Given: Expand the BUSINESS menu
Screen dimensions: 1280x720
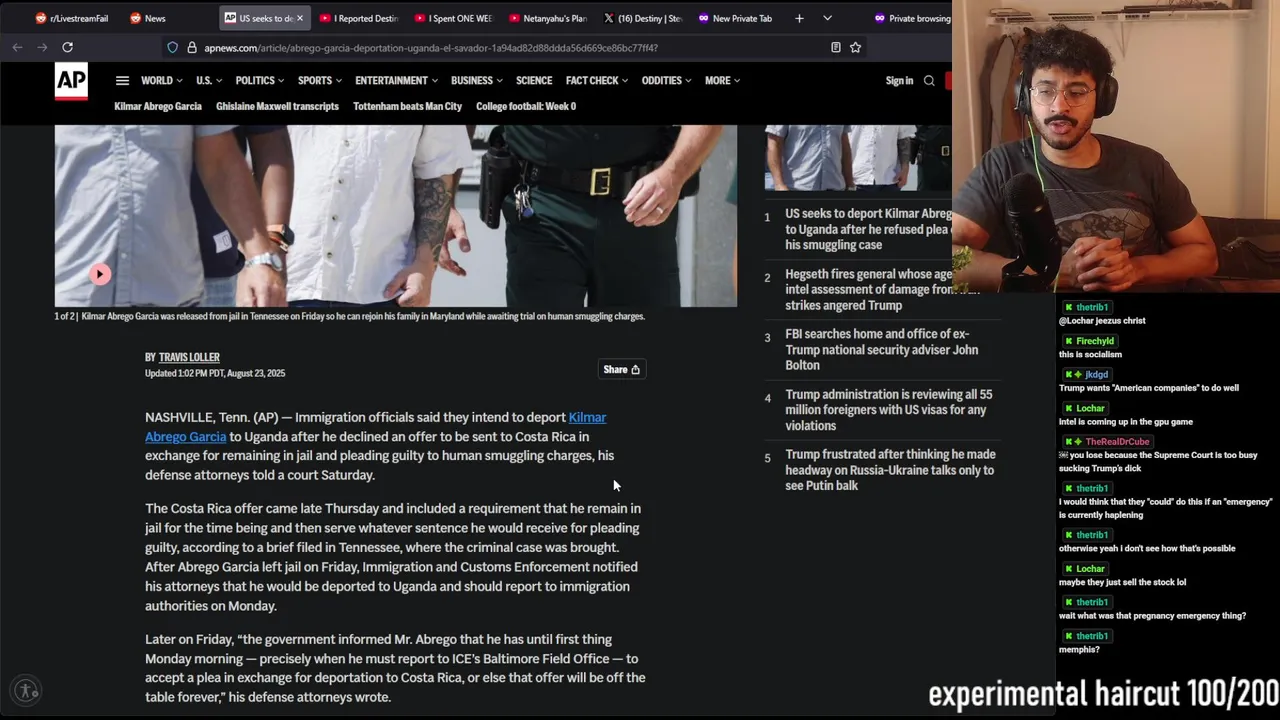Looking at the screenshot, I should (476, 81).
